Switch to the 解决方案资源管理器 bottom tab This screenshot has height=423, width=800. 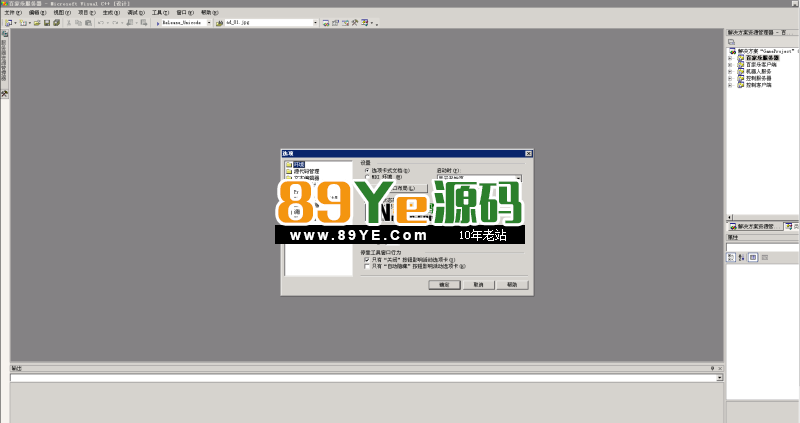pyautogui.click(x=755, y=226)
